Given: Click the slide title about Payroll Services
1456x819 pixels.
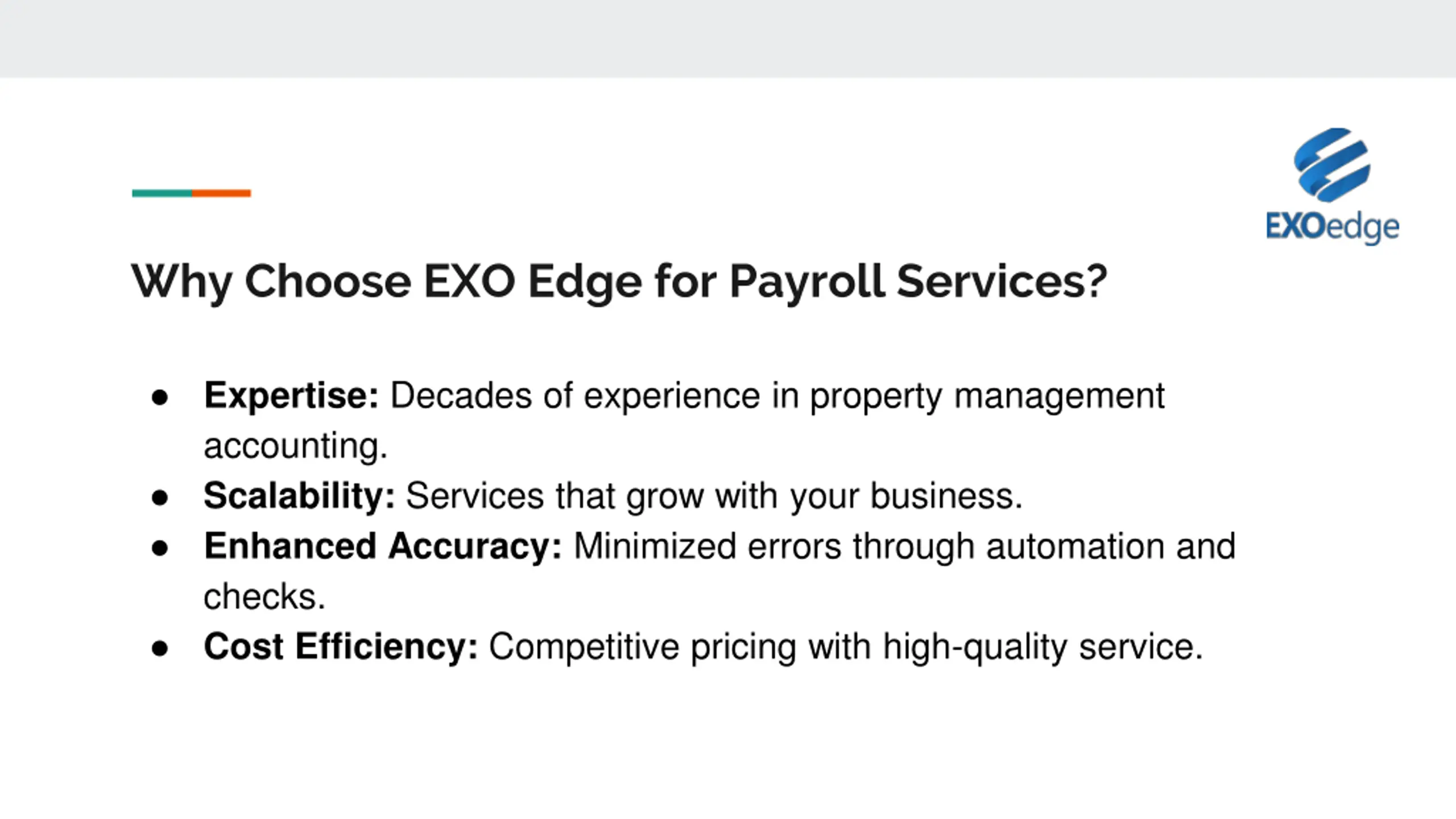Looking at the screenshot, I should [619, 281].
